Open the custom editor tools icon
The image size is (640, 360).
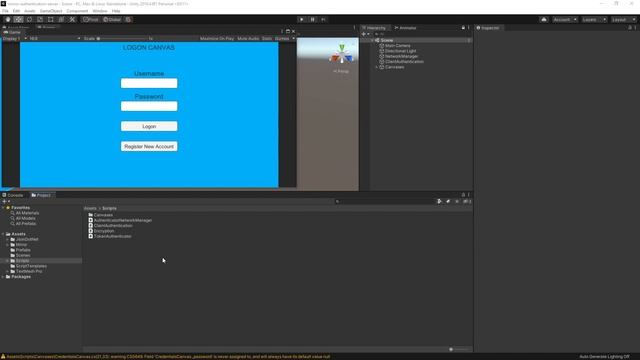coord(72,20)
